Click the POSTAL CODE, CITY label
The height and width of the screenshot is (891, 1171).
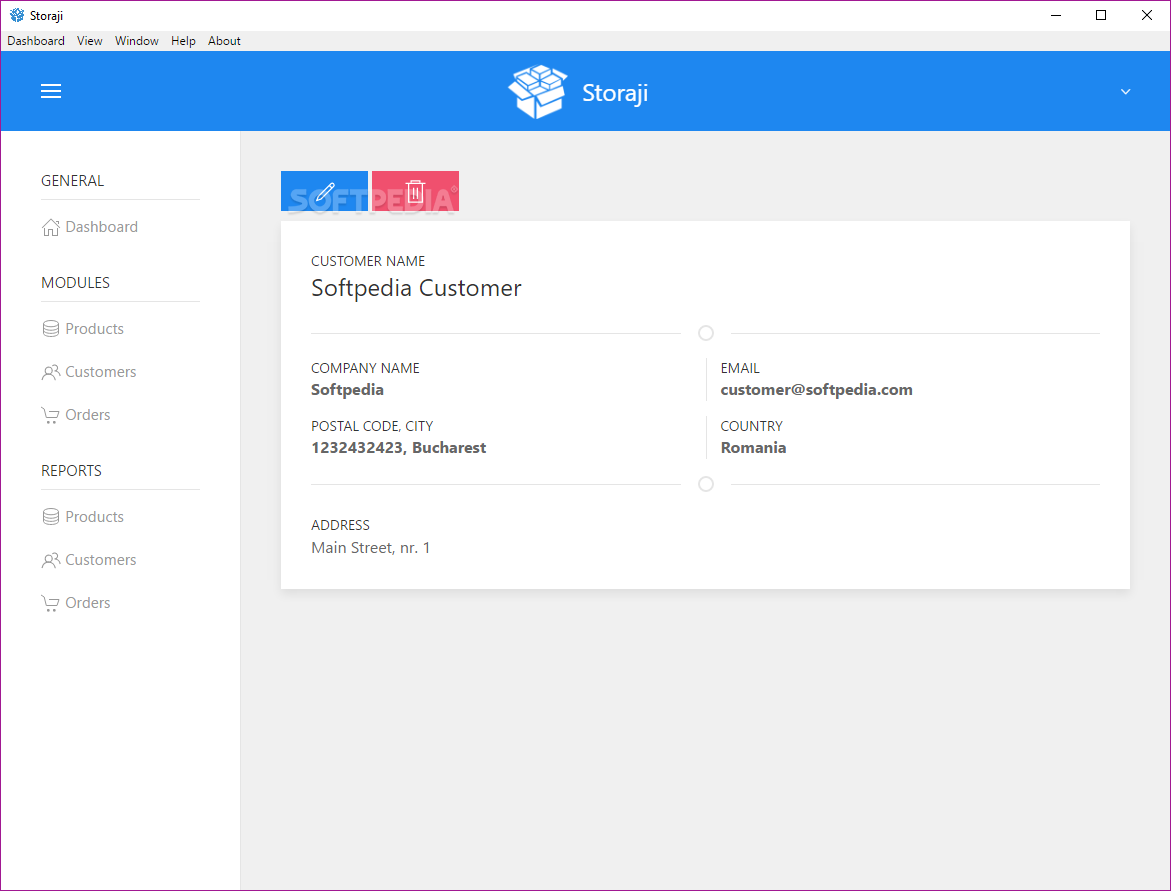(x=372, y=426)
